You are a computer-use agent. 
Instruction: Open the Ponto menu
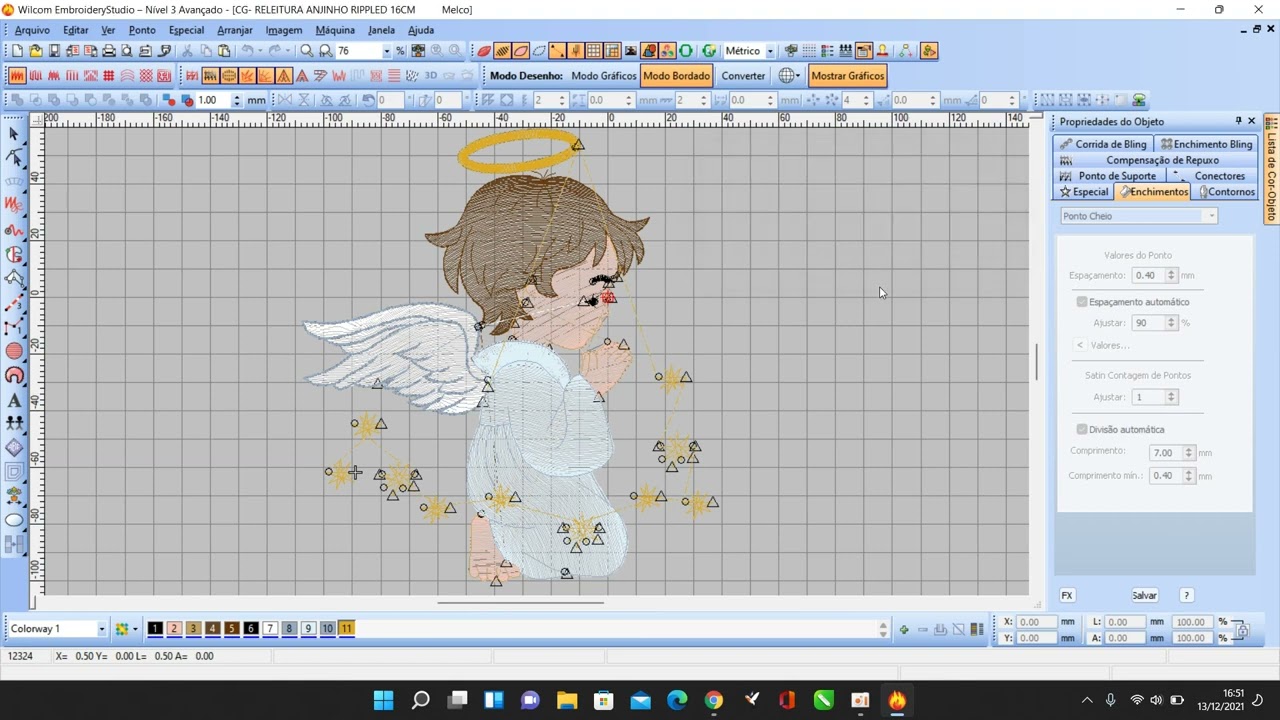click(142, 30)
